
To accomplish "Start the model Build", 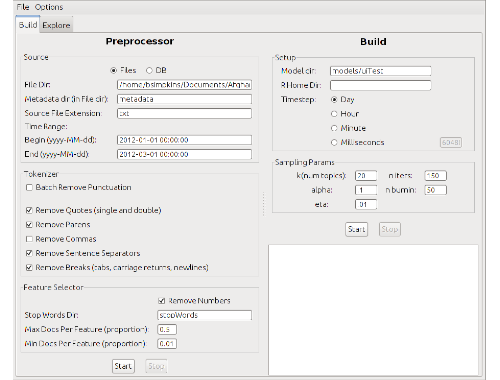I will click(x=357, y=229).
